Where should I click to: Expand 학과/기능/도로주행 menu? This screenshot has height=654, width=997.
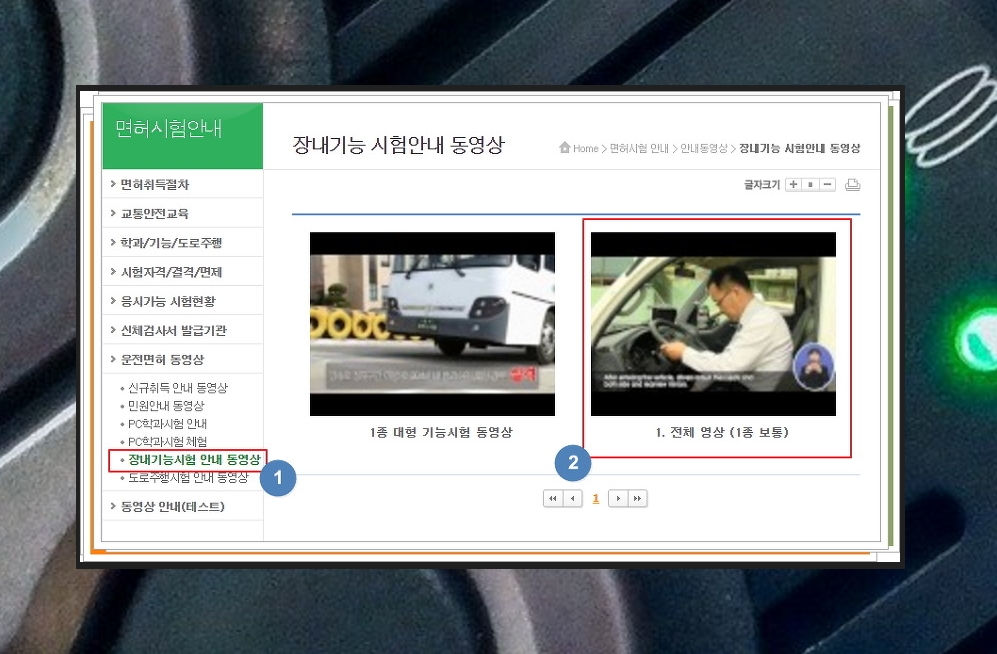coord(182,243)
